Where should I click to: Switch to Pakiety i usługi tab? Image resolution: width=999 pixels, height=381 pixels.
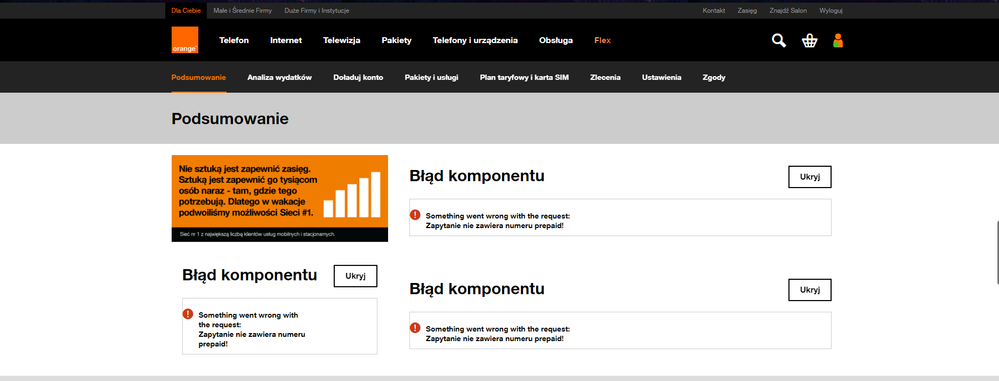tap(431, 77)
